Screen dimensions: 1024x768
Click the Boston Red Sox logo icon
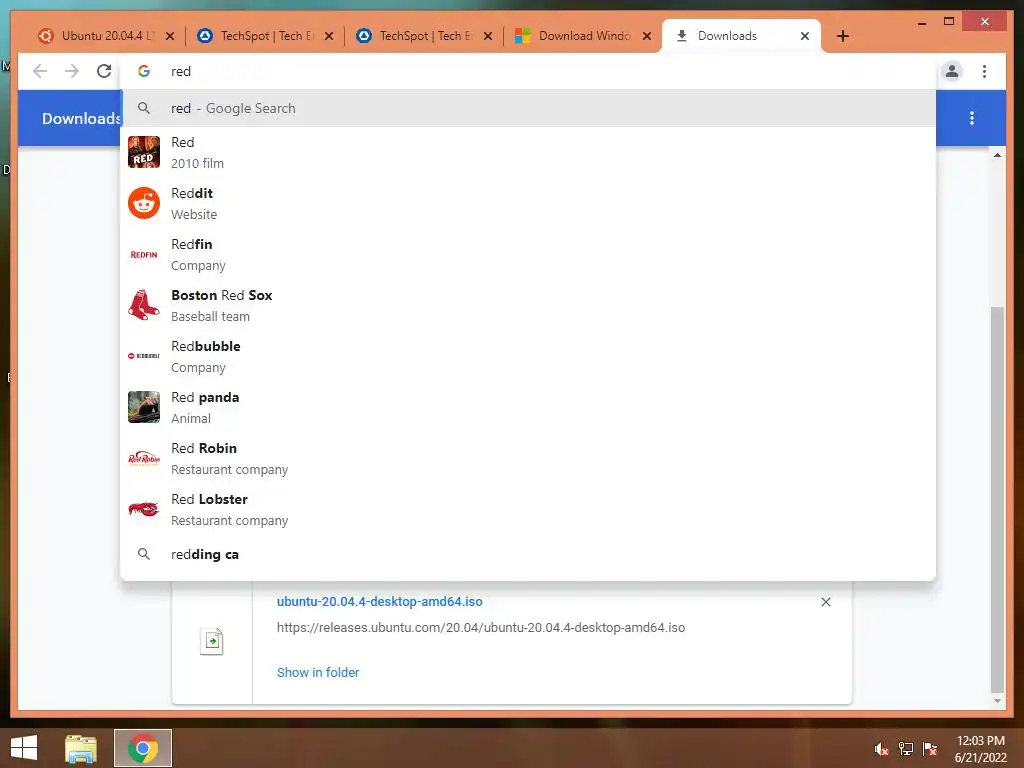[x=144, y=305]
